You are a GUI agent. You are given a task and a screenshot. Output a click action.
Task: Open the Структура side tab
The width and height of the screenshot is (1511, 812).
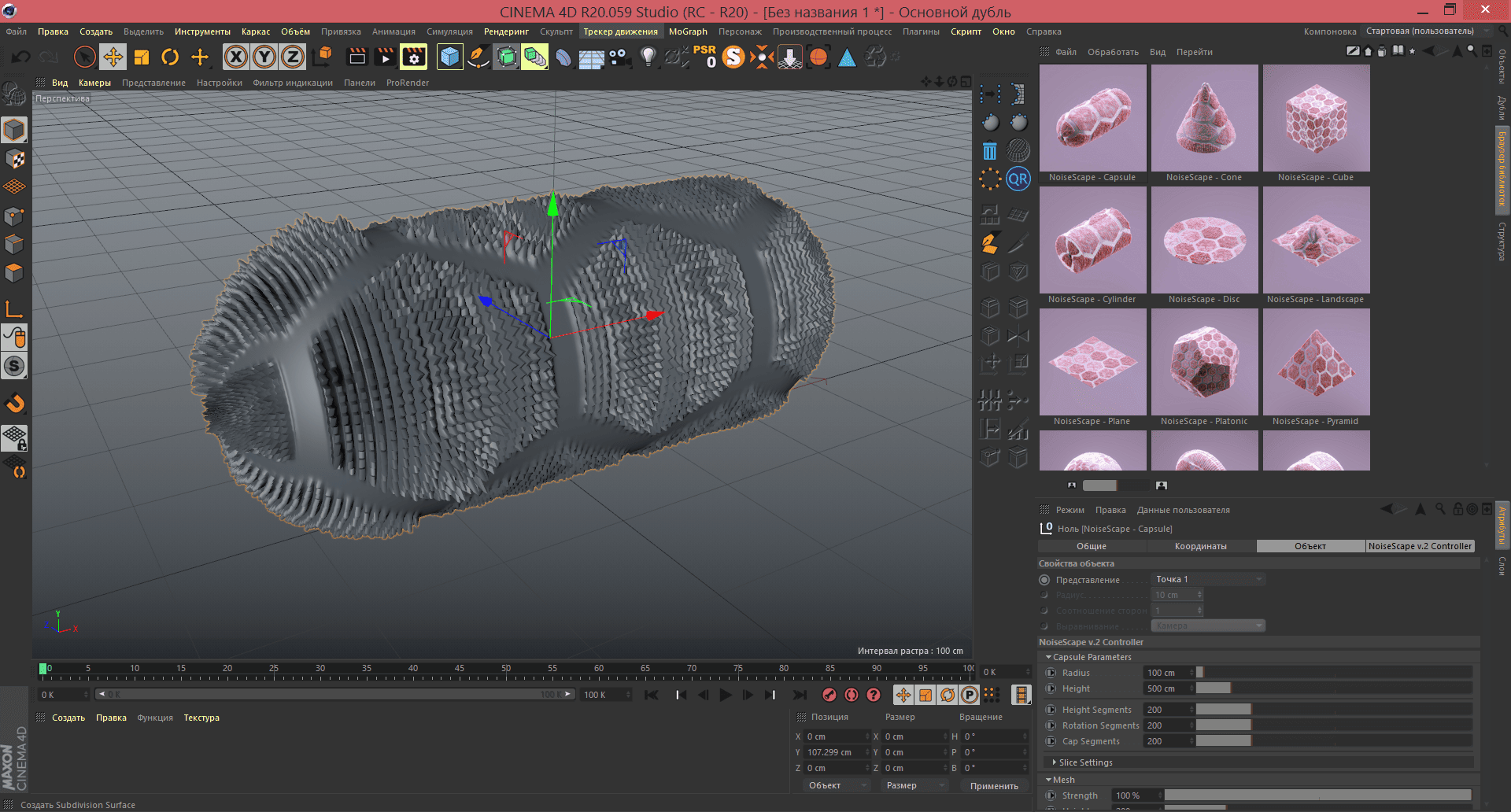1502,241
